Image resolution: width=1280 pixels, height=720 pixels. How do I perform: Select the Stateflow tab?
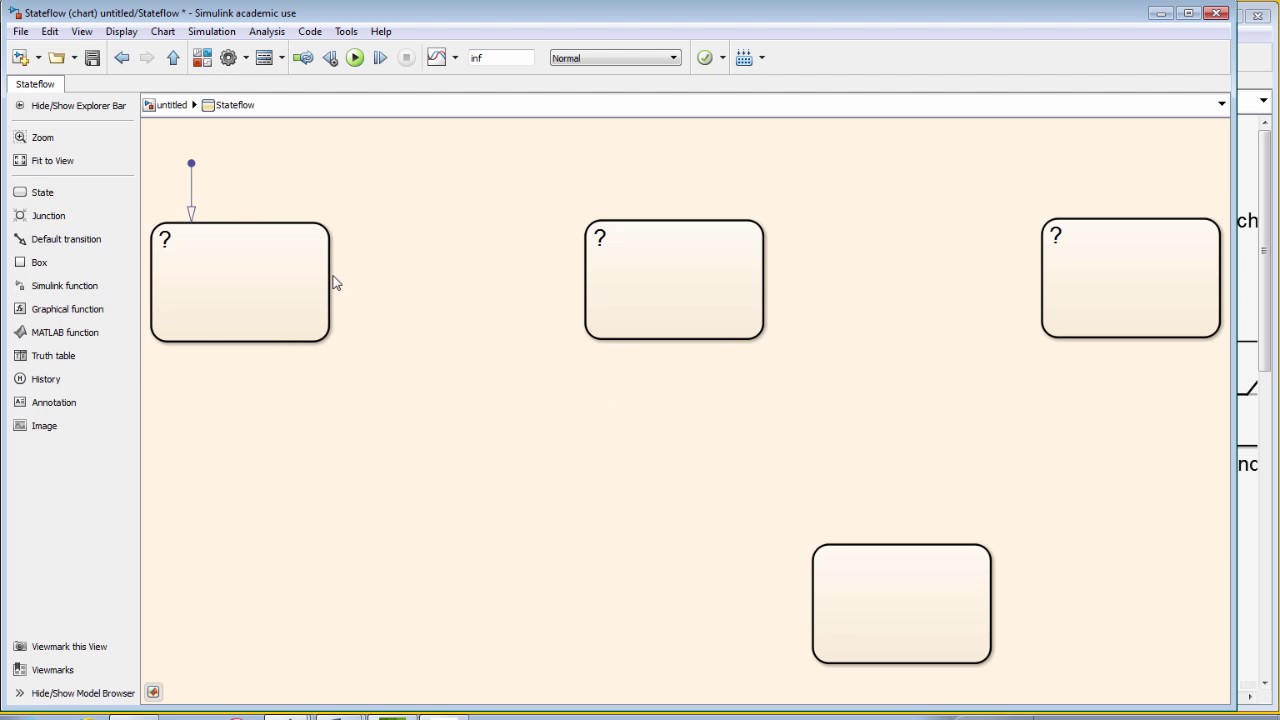pyautogui.click(x=35, y=84)
